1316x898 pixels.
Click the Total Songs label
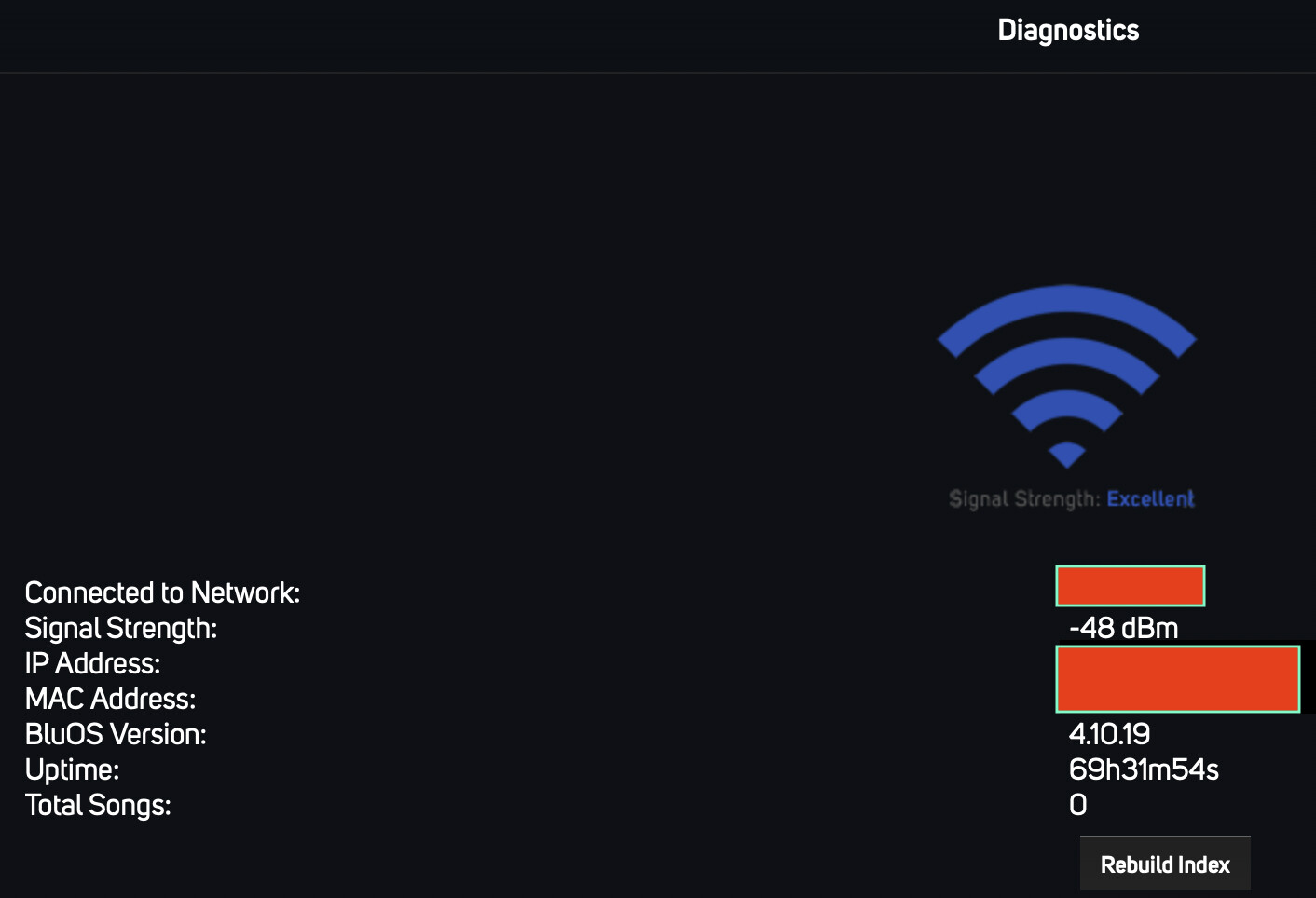[98, 805]
